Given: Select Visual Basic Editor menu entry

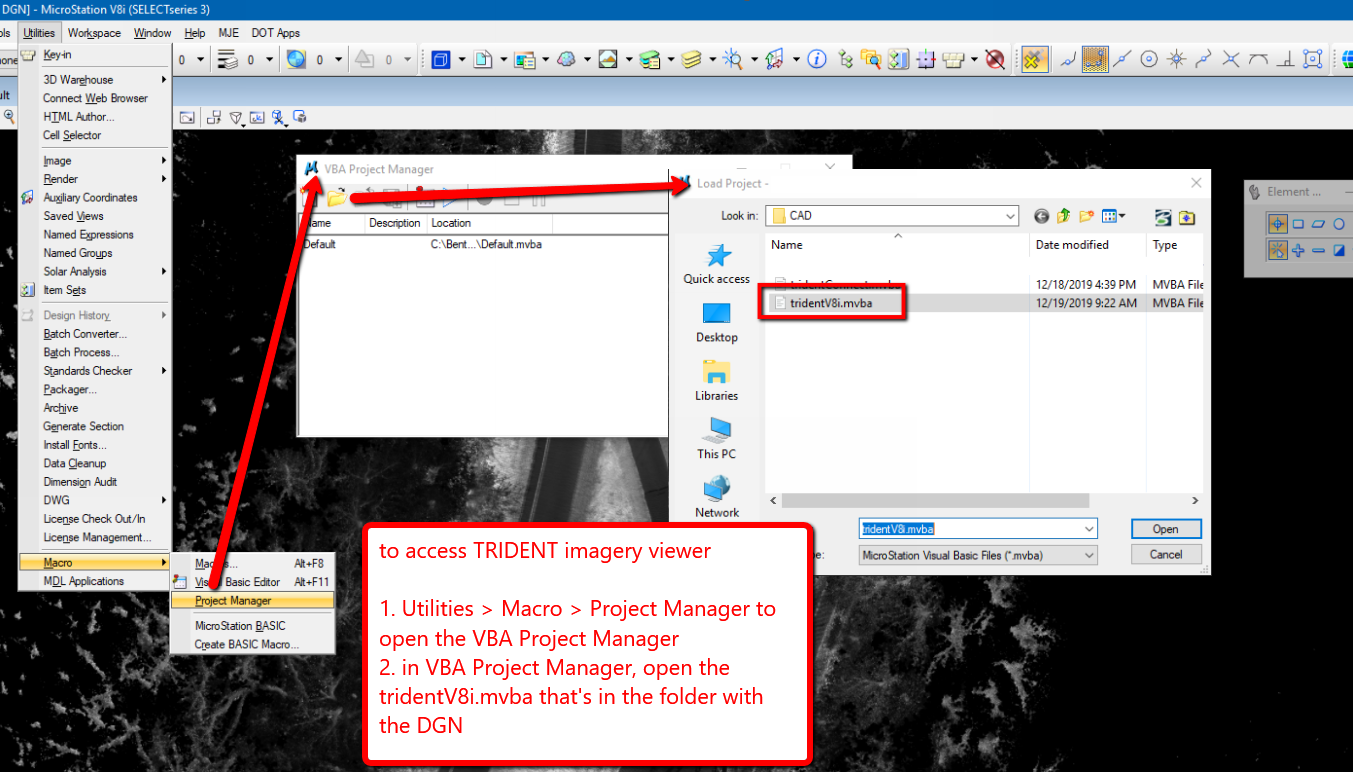Looking at the screenshot, I should coord(251,582).
